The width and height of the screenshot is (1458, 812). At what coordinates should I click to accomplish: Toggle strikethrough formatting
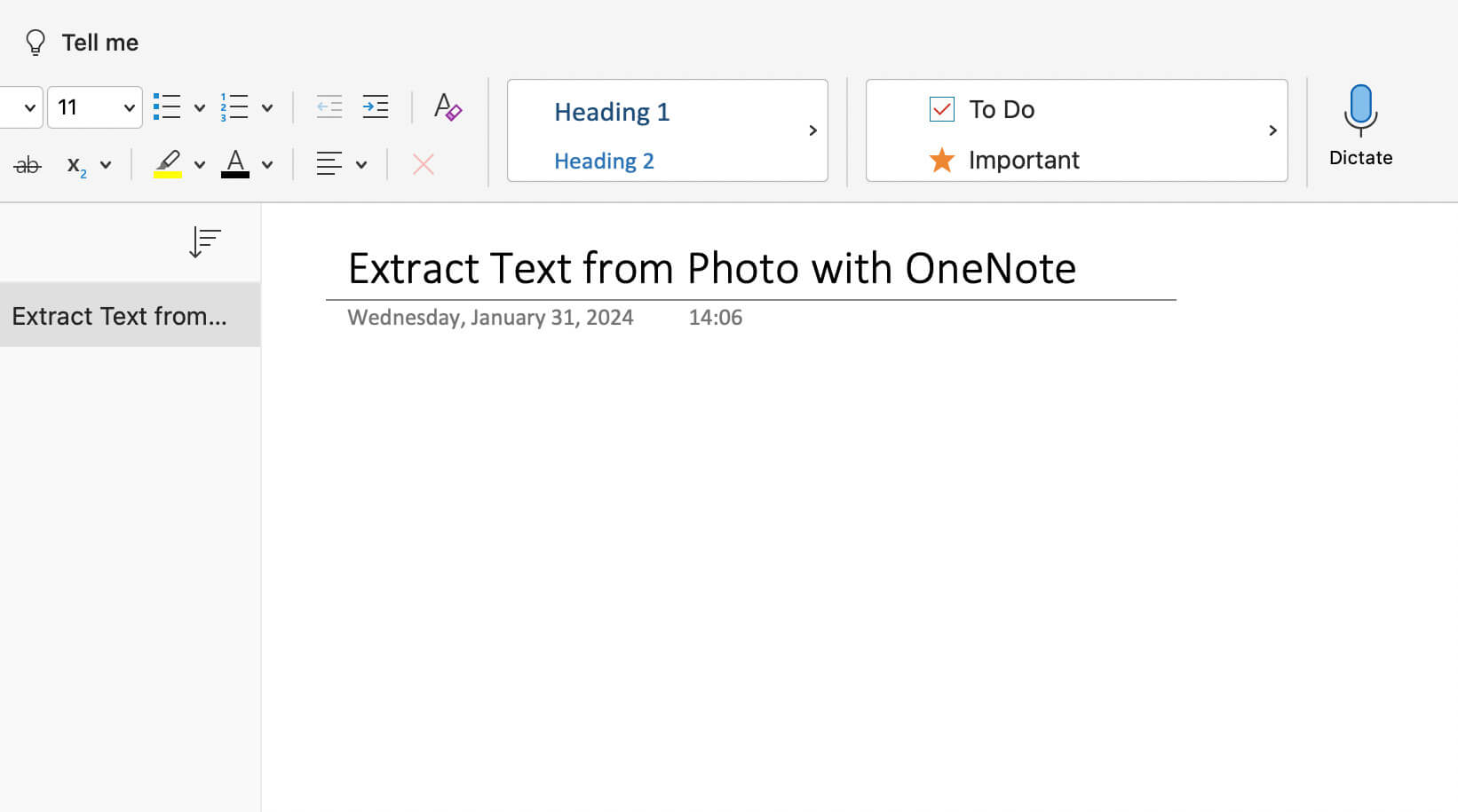tap(28, 164)
